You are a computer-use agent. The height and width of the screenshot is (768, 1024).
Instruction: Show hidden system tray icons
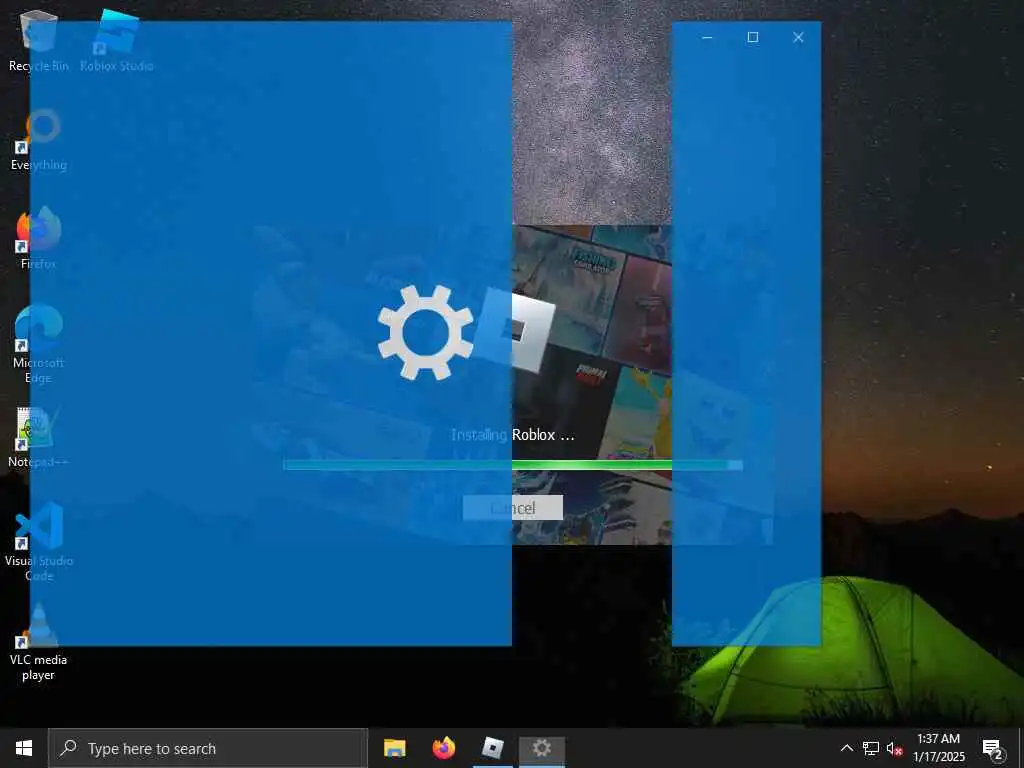[846, 748]
